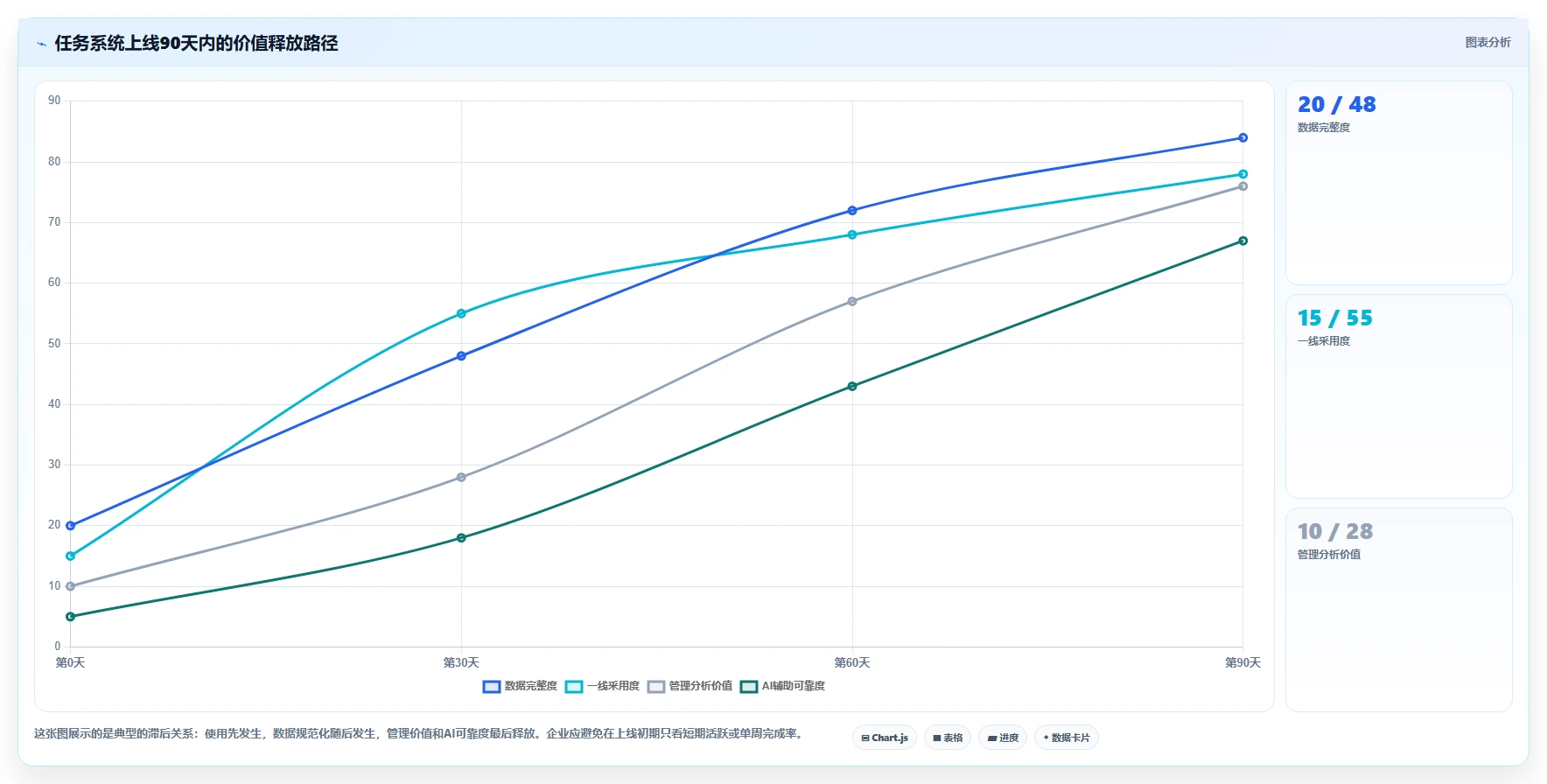This screenshot has width=1547, height=784.
Task: Select 管理分析价值 point at 第0天 (10)
Action: (71, 586)
